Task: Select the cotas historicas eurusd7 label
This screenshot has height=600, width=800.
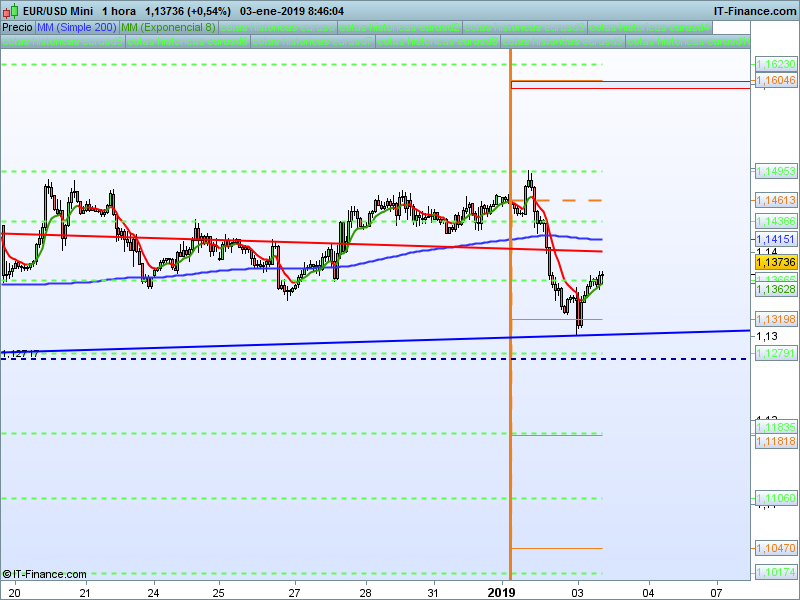Action: point(313,41)
